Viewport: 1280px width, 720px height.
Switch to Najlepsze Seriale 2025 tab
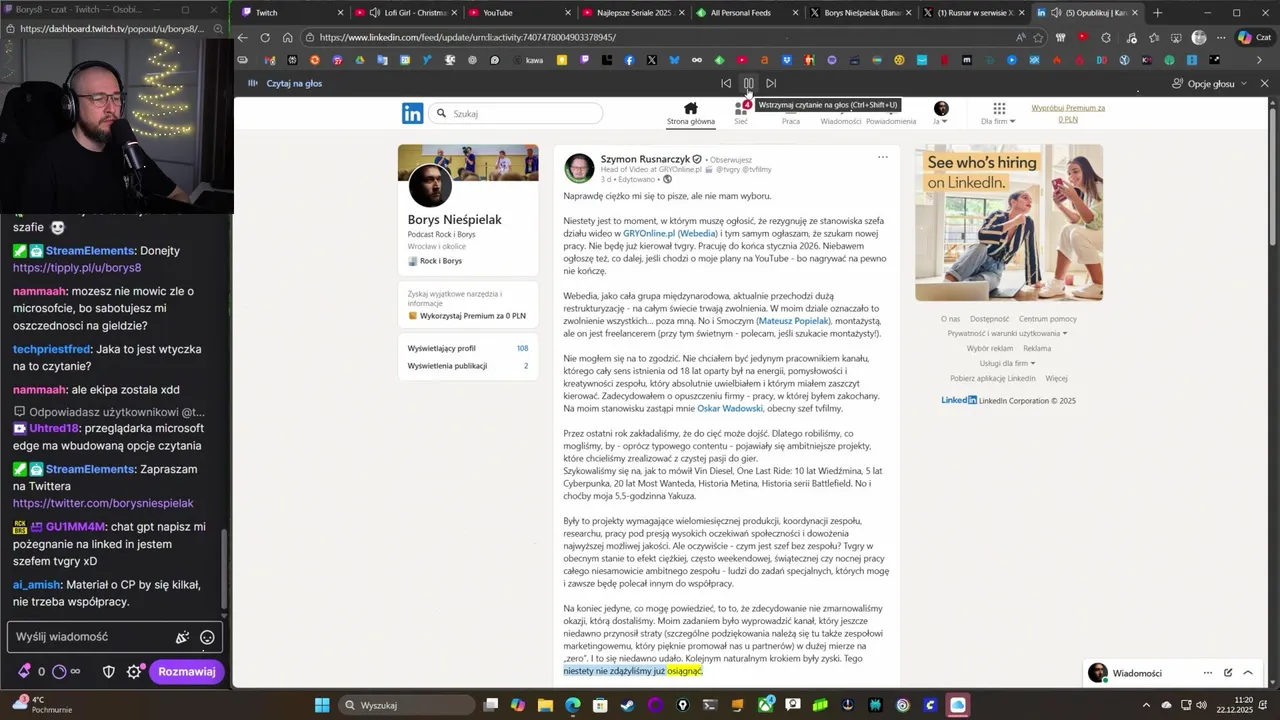coord(632,13)
